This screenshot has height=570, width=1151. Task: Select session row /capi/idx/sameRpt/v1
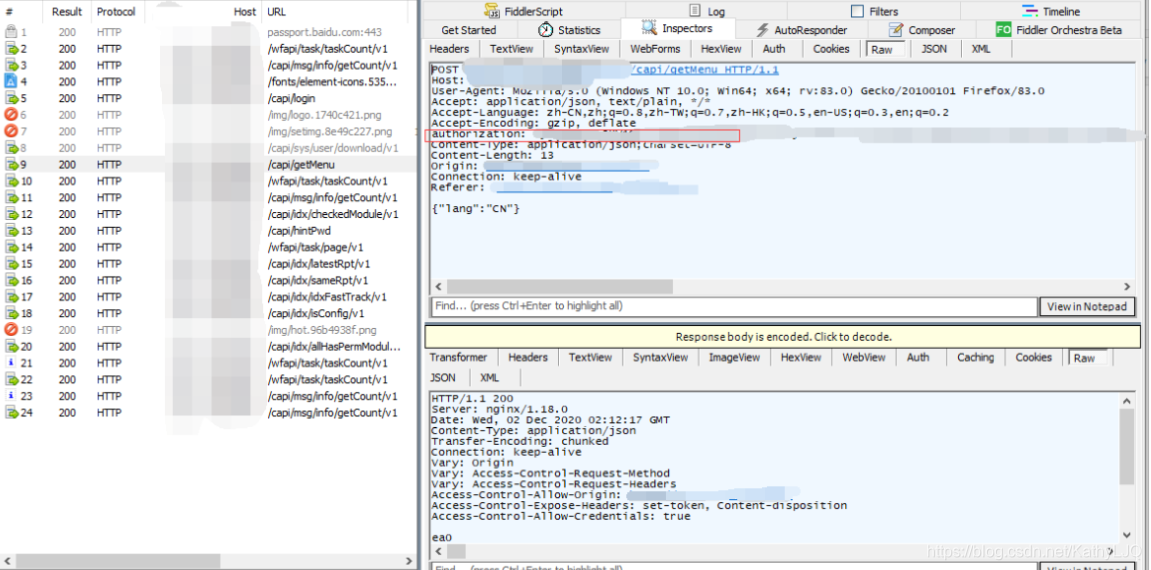pos(208,280)
